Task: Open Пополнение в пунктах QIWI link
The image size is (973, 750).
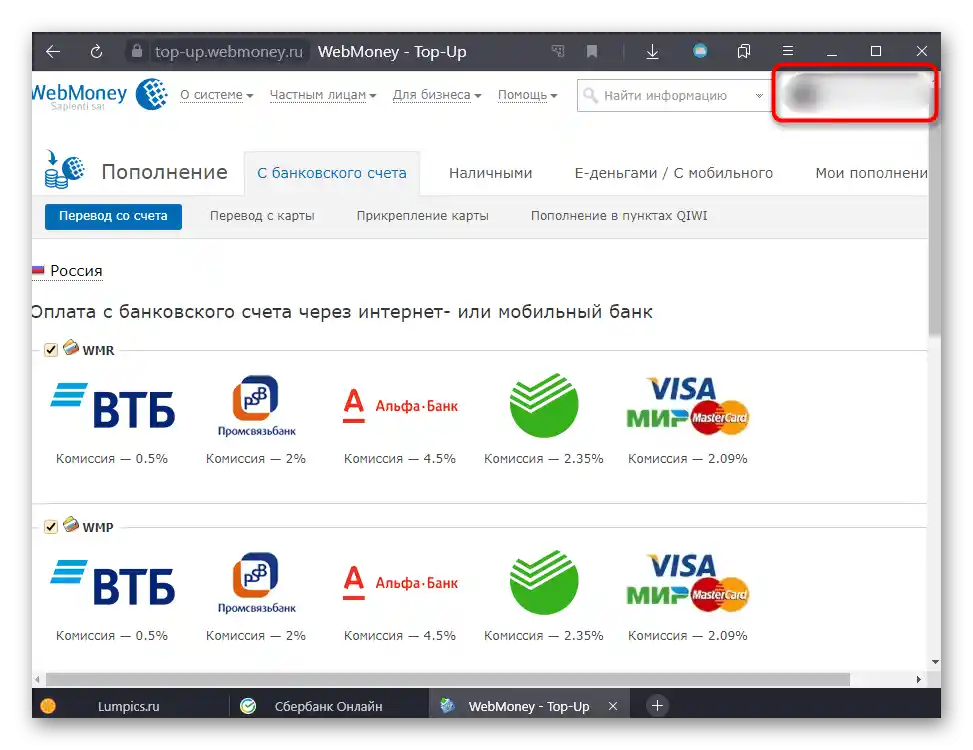Action: point(619,216)
